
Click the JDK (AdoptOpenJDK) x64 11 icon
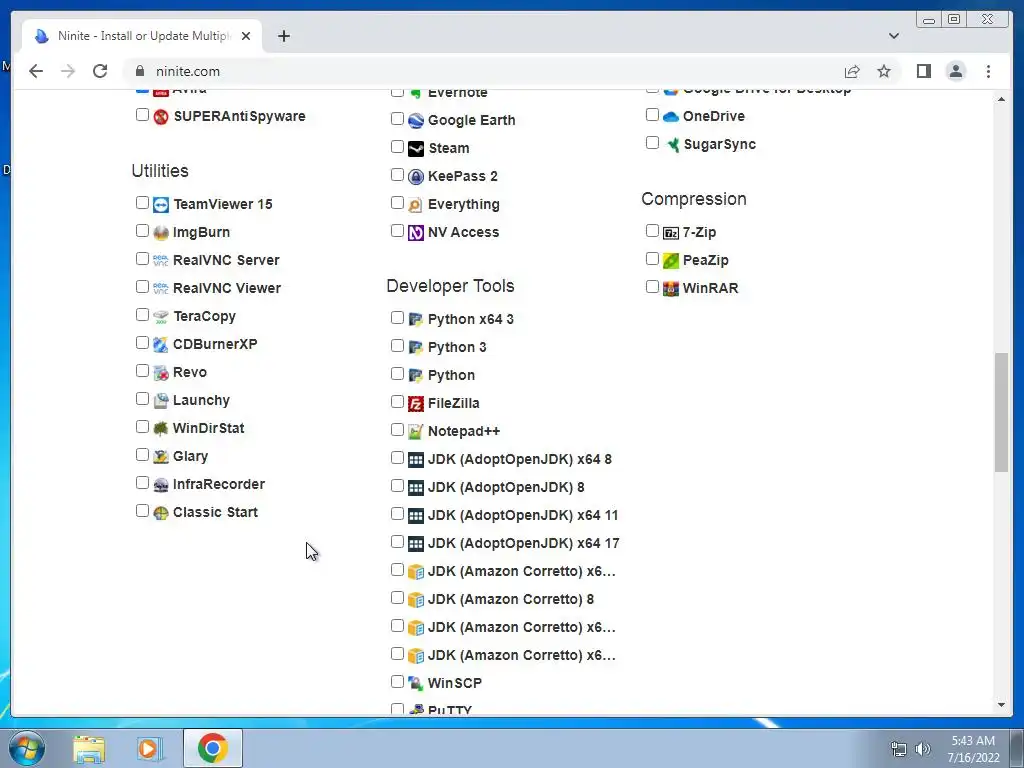[416, 516]
